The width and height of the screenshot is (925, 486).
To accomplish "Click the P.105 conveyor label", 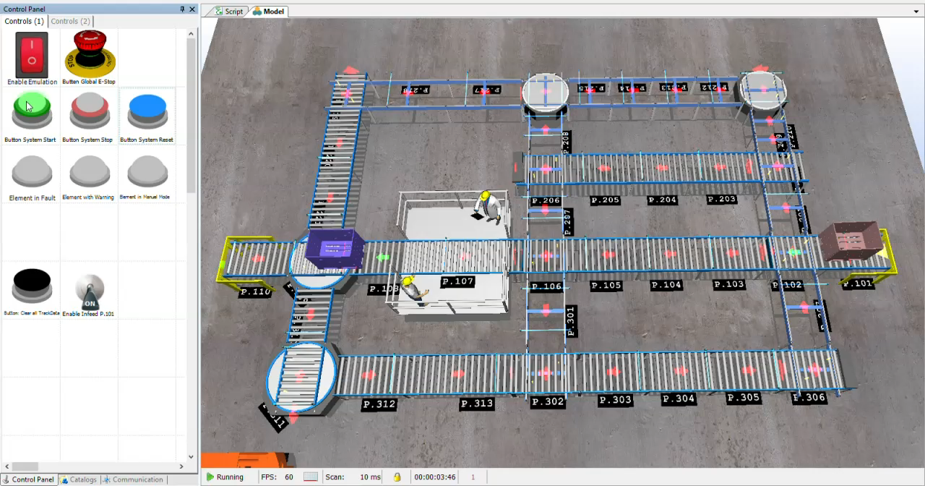I will [606, 285].
